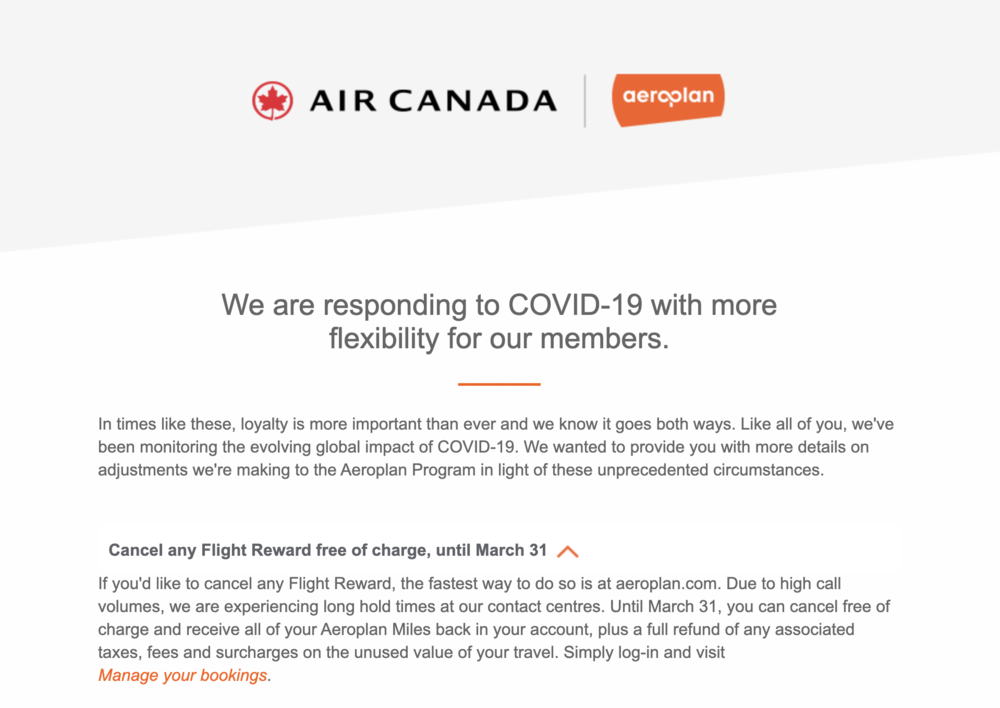This screenshot has height=708, width=1000.
Task: Collapse the Cancel any Flight Reward section chevron
Action: (x=568, y=551)
